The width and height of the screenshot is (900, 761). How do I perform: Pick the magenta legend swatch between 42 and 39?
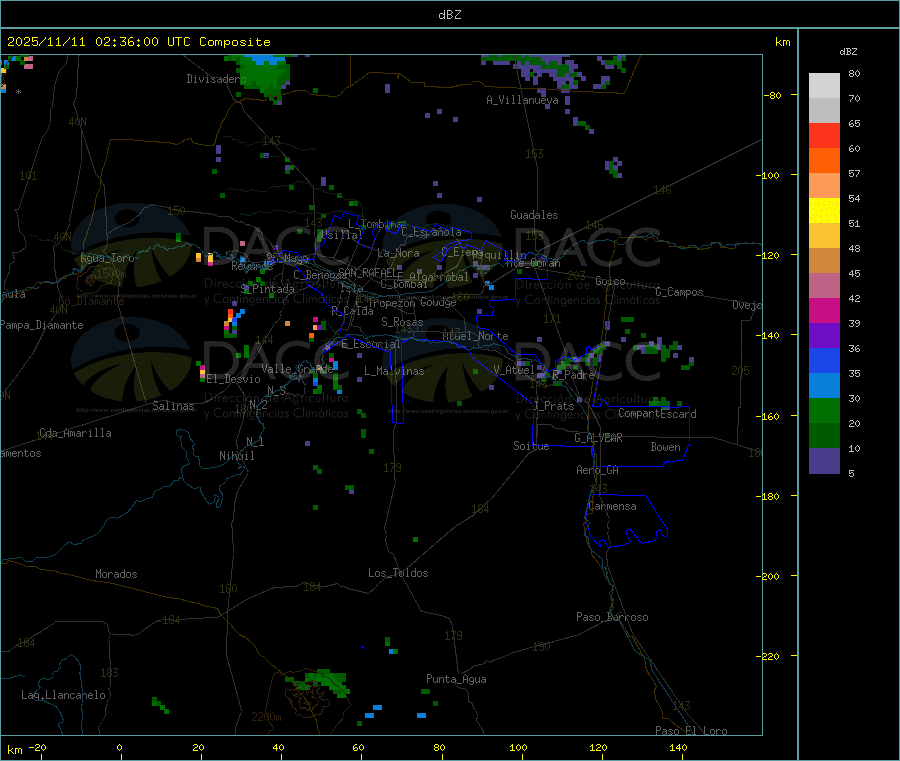click(x=824, y=310)
